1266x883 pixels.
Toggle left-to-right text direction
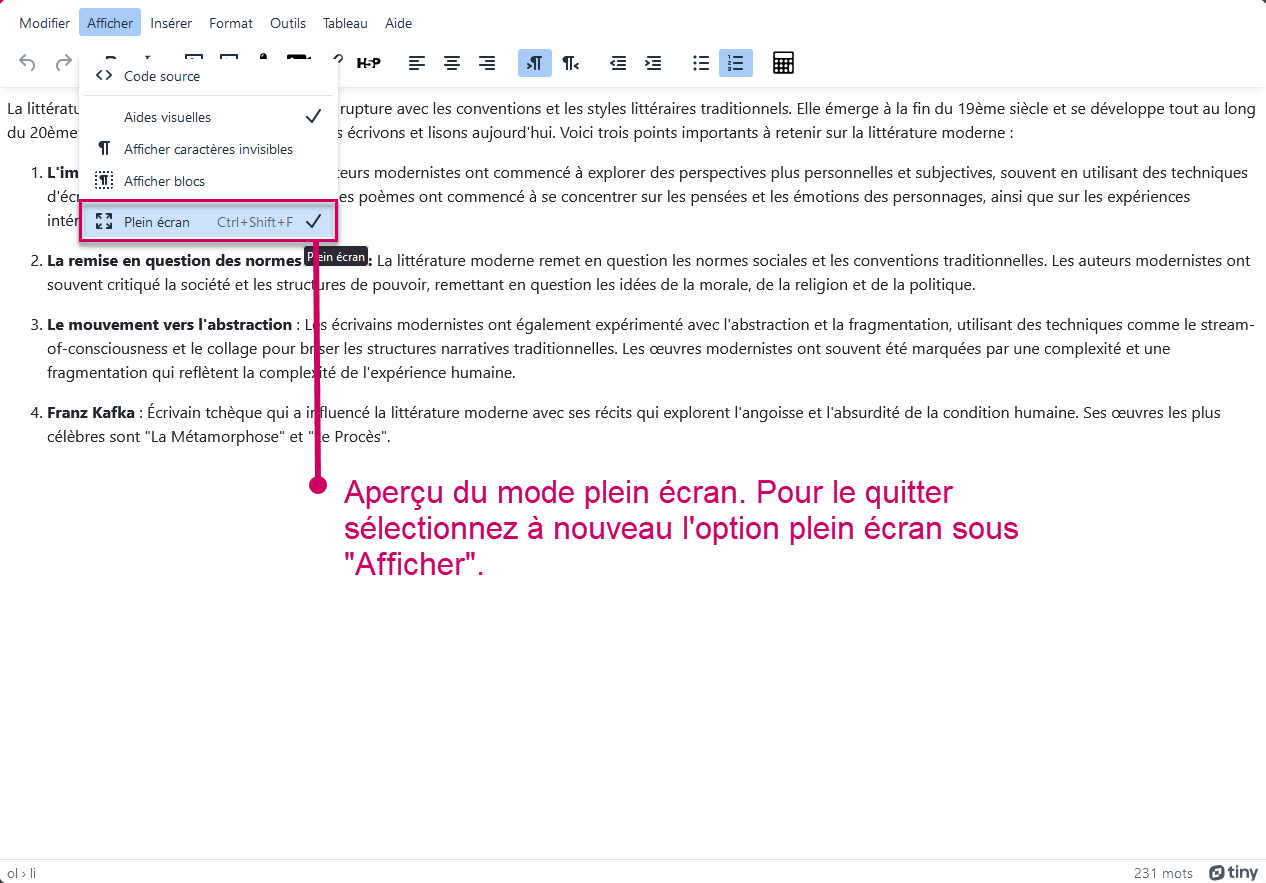[535, 63]
